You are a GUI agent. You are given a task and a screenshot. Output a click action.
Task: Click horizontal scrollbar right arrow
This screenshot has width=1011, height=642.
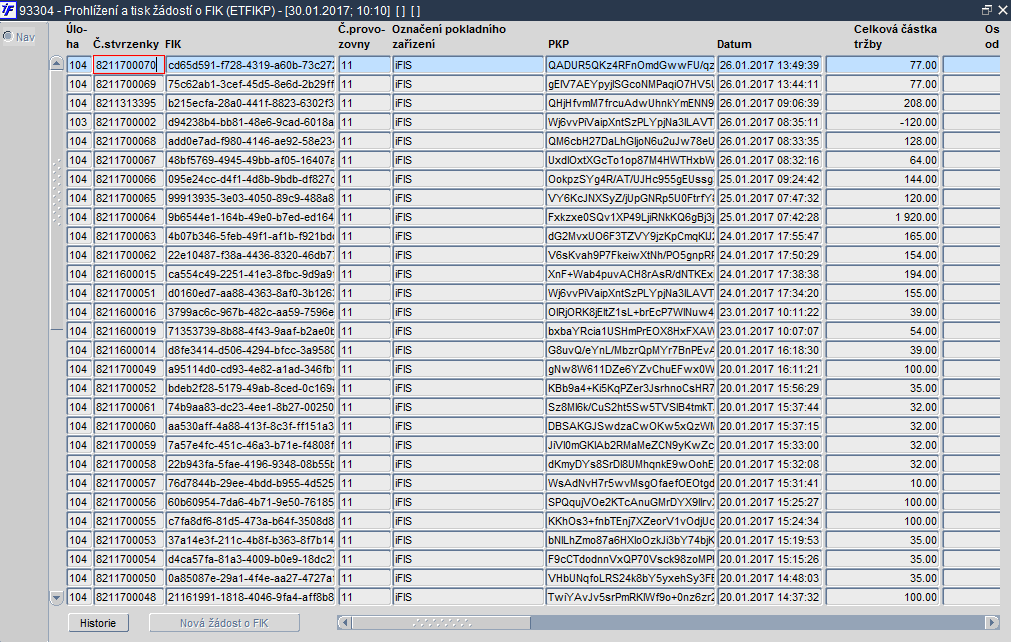pos(992,623)
